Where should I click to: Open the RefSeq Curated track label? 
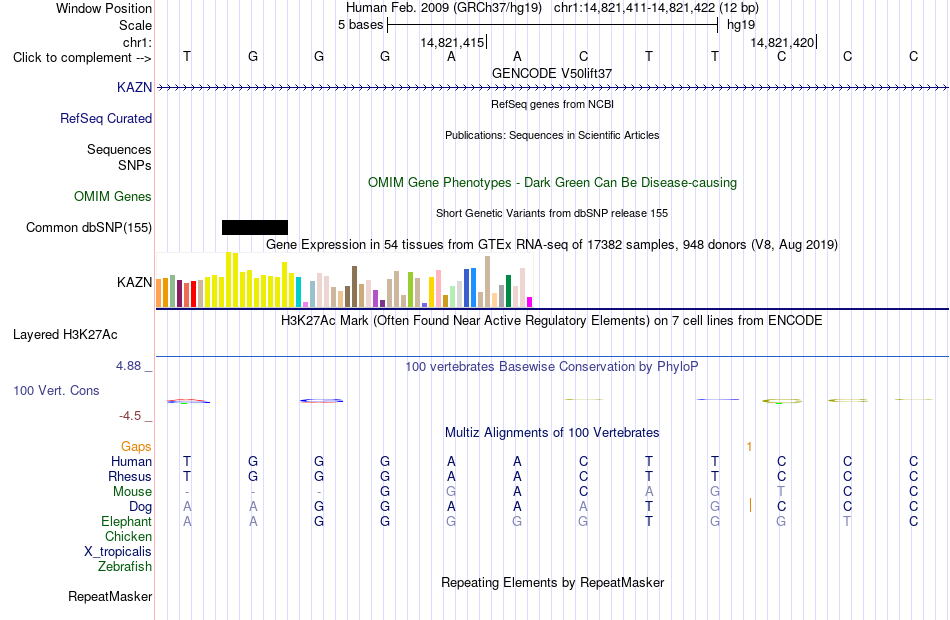click(x=106, y=118)
